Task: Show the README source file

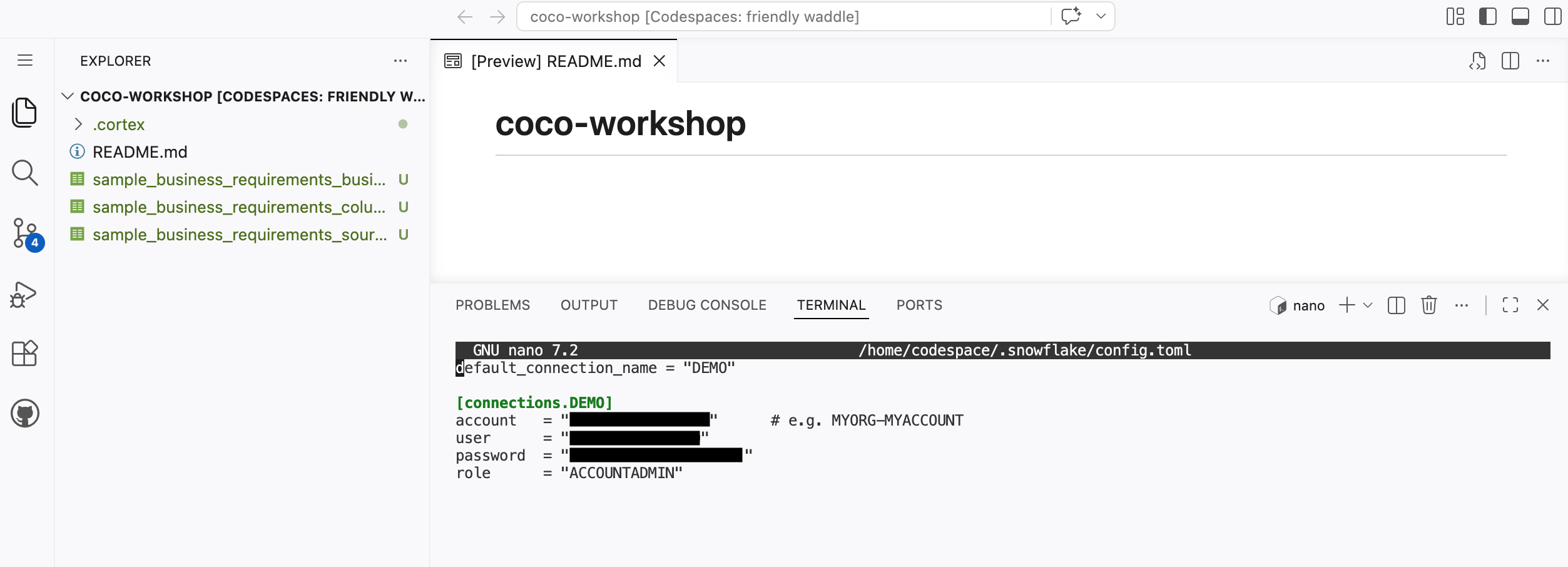Action: 1477,61
